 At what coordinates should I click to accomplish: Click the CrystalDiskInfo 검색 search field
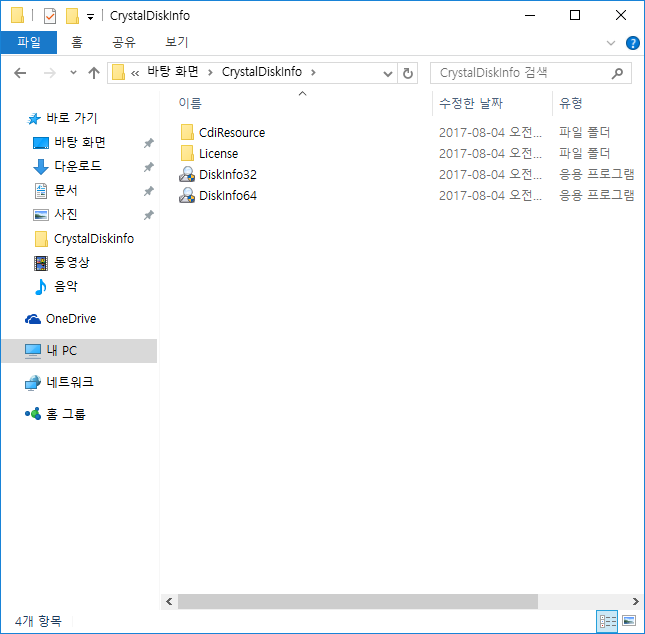pos(531,73)
